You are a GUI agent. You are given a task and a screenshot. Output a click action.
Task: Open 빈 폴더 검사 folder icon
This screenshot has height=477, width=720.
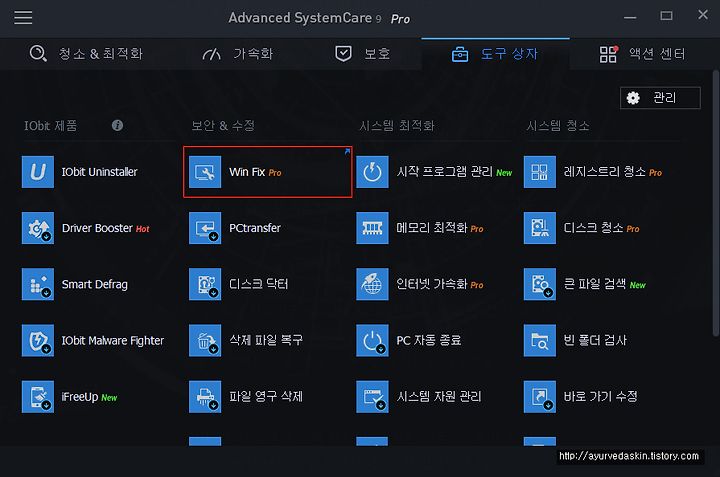[540, 340]
